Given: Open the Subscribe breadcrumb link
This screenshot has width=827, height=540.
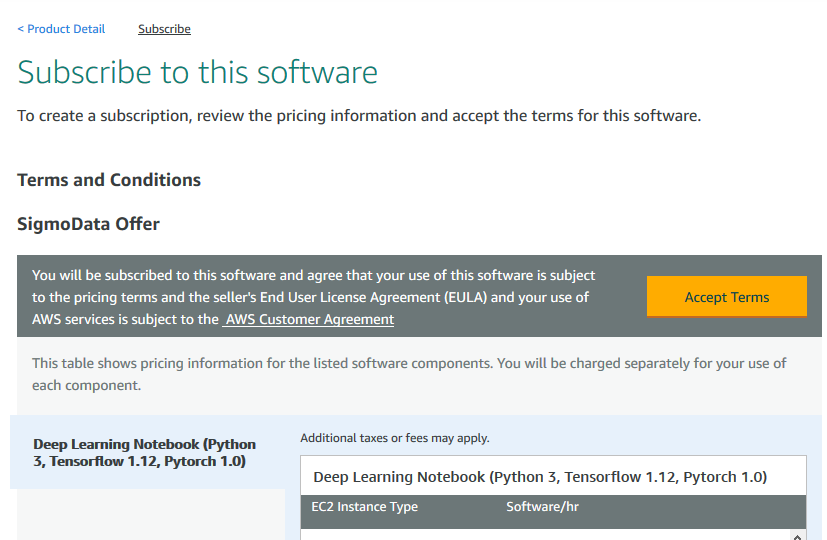Looking at the screenshot, I should coord(164,29).
